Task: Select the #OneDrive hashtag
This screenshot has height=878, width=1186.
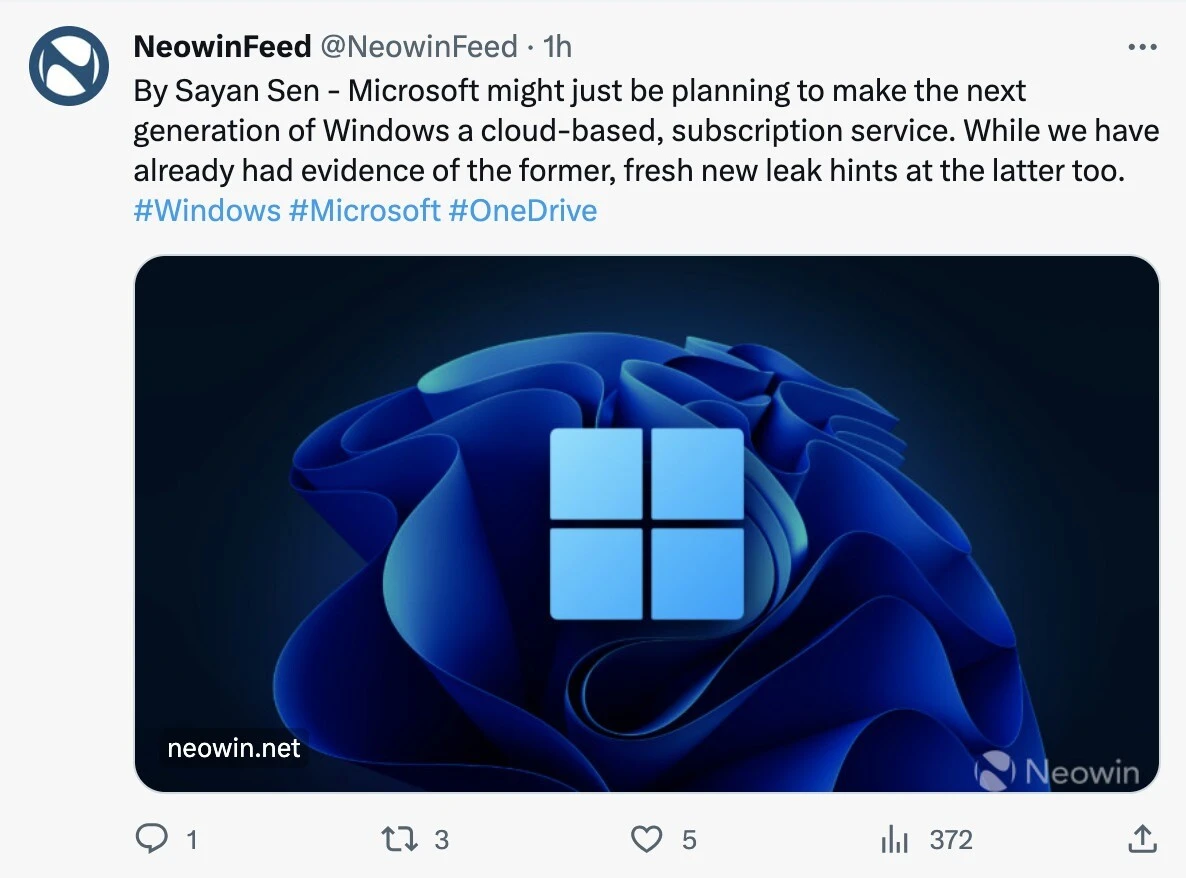Action: pyautogui.click(x=523, y=210)
